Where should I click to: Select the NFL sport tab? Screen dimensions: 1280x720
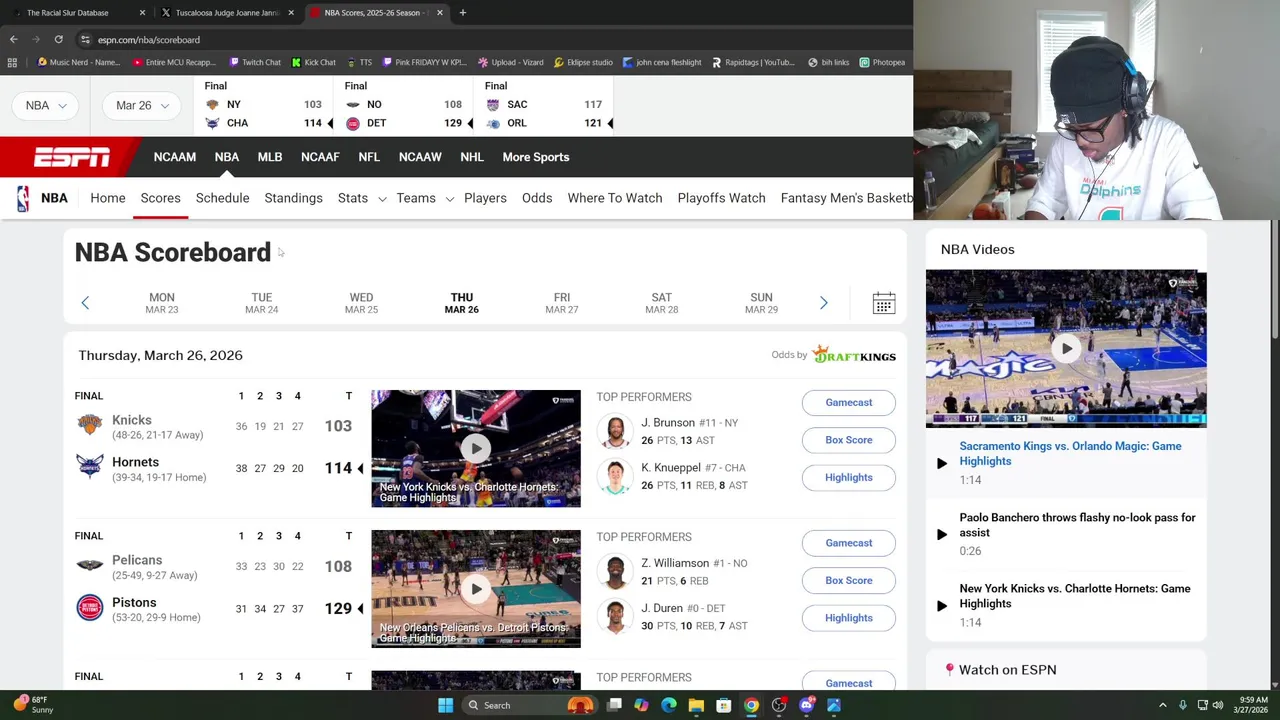click(368, 157)
